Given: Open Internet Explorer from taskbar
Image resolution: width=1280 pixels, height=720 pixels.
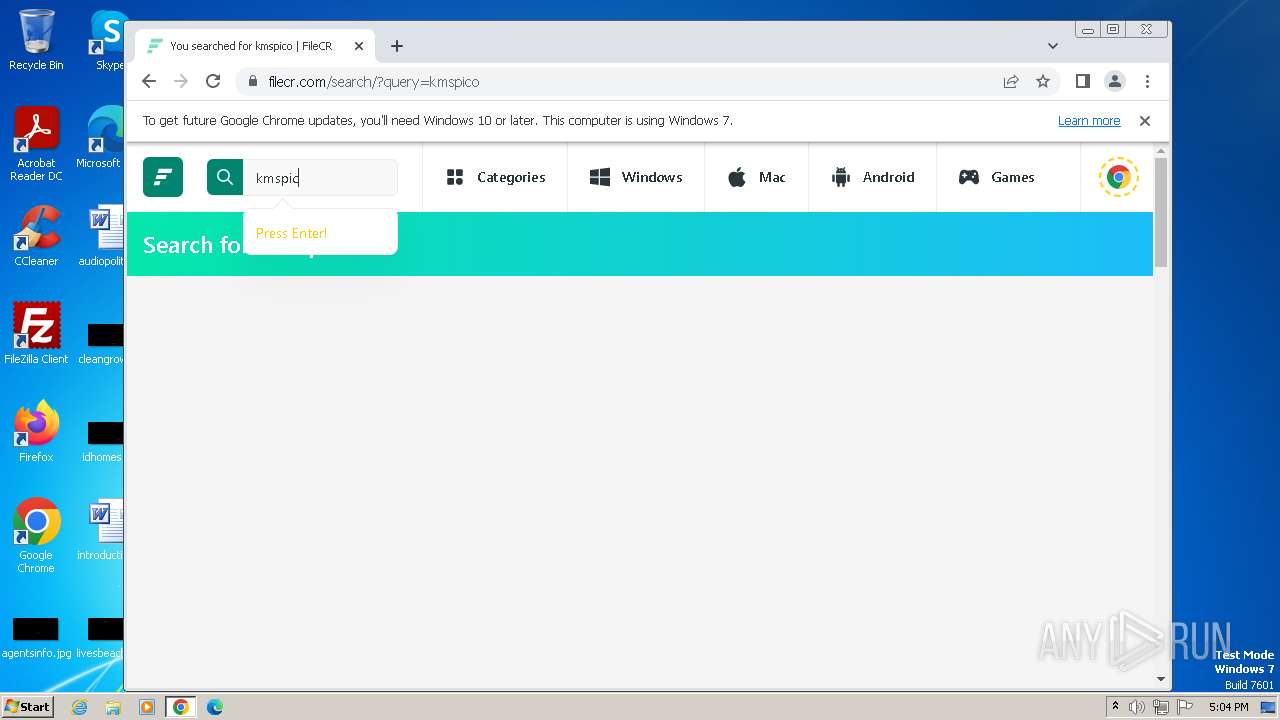Looking at the screenshot, I should point(79,707).
